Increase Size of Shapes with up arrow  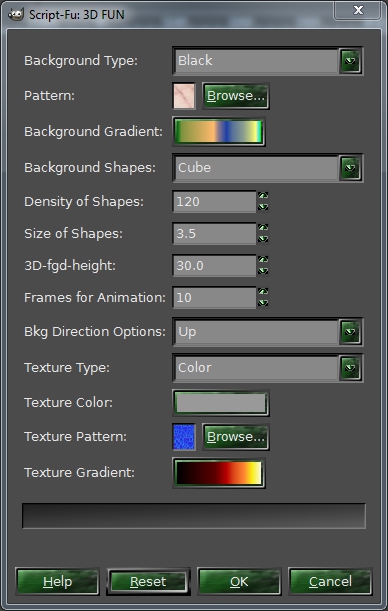pyautogui.click(x=263, y=228)
